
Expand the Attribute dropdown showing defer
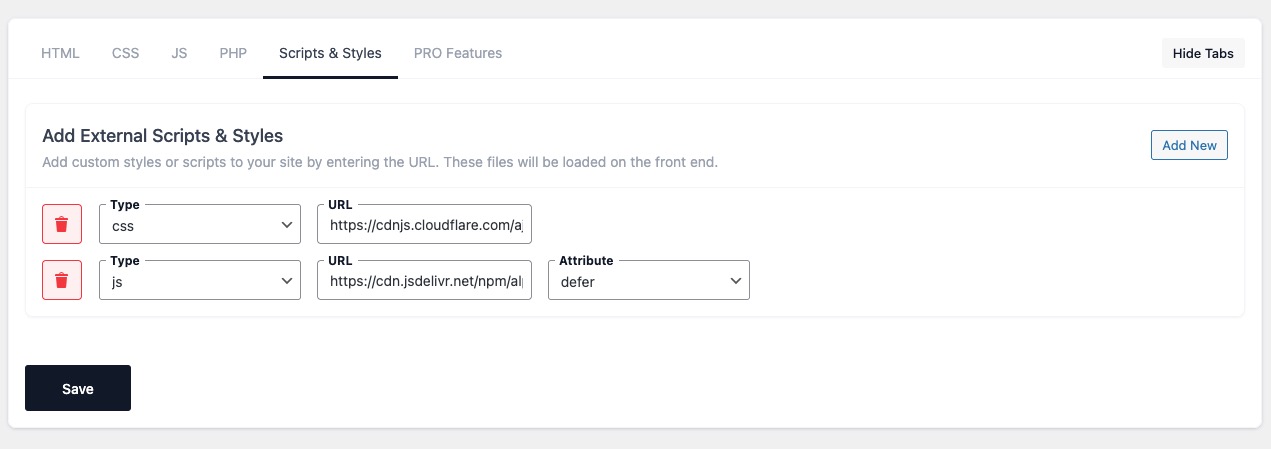tap(649, 282)
